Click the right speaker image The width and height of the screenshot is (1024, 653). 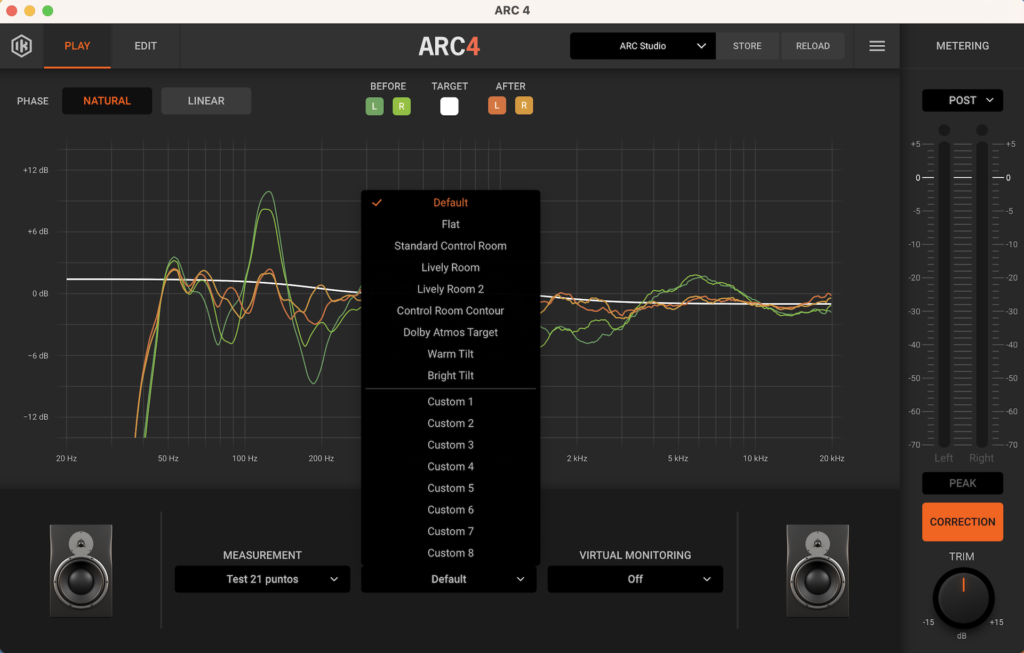[x=819, y=570]
